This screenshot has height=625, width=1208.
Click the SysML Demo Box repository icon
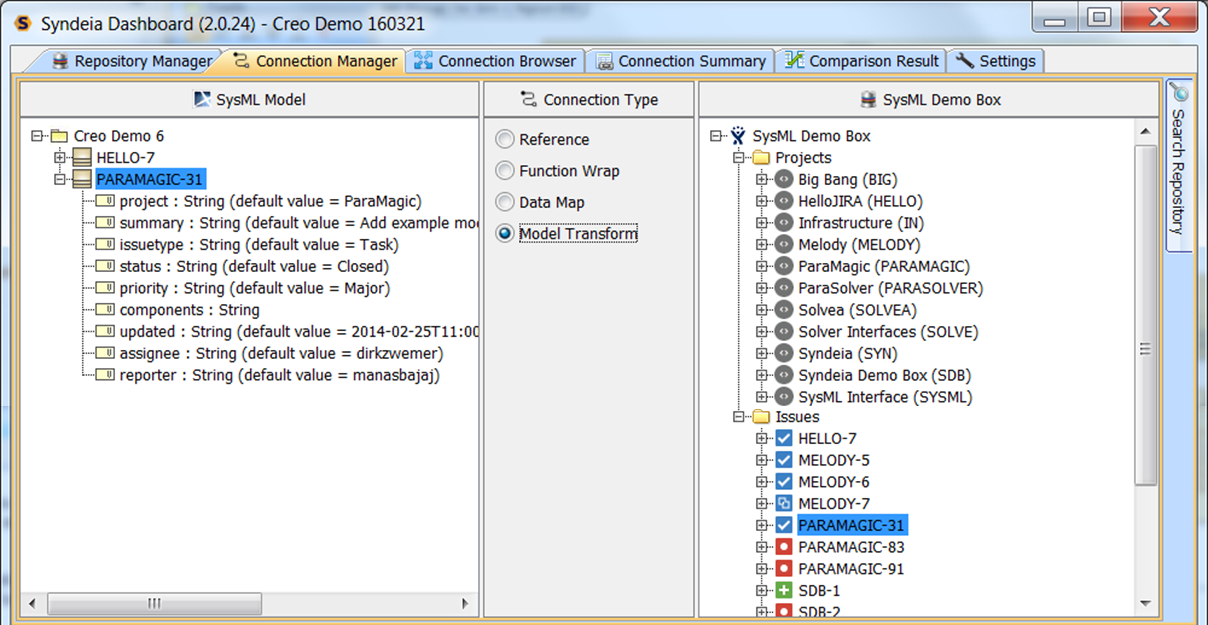click(x=738, y=136)
